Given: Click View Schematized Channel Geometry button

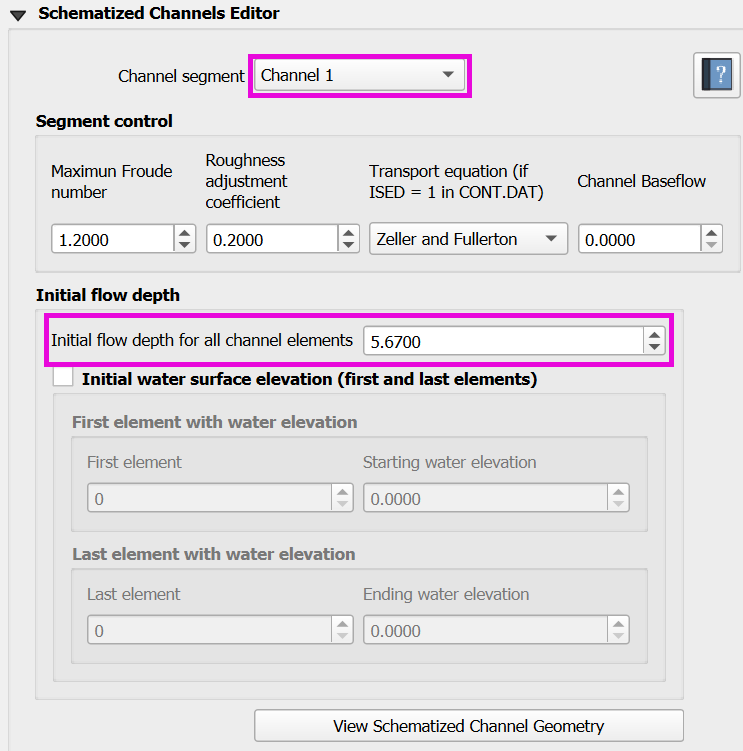Looking at the screenshot, I should pos(468,726).
